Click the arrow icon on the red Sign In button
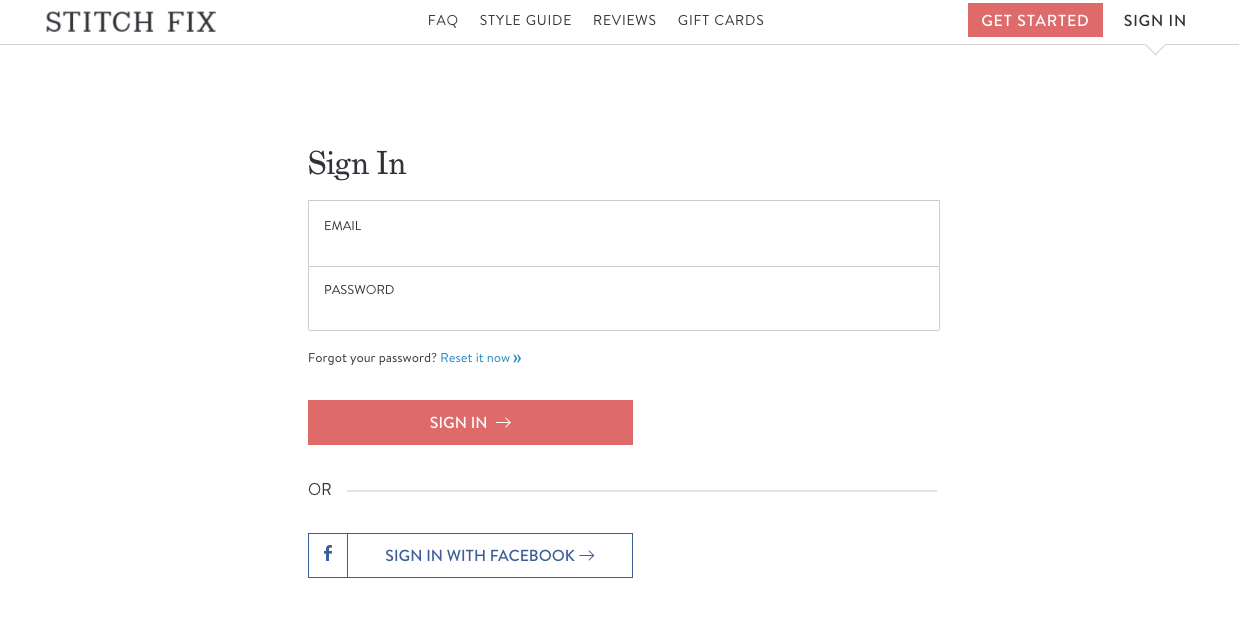This screenshot has width=1239, height=632. click(x=504, y=423)
